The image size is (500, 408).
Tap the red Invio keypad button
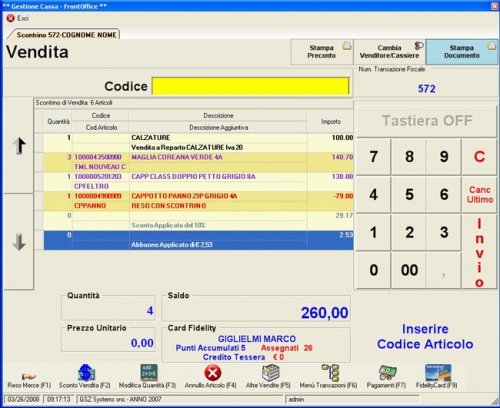tap(479, 252)
